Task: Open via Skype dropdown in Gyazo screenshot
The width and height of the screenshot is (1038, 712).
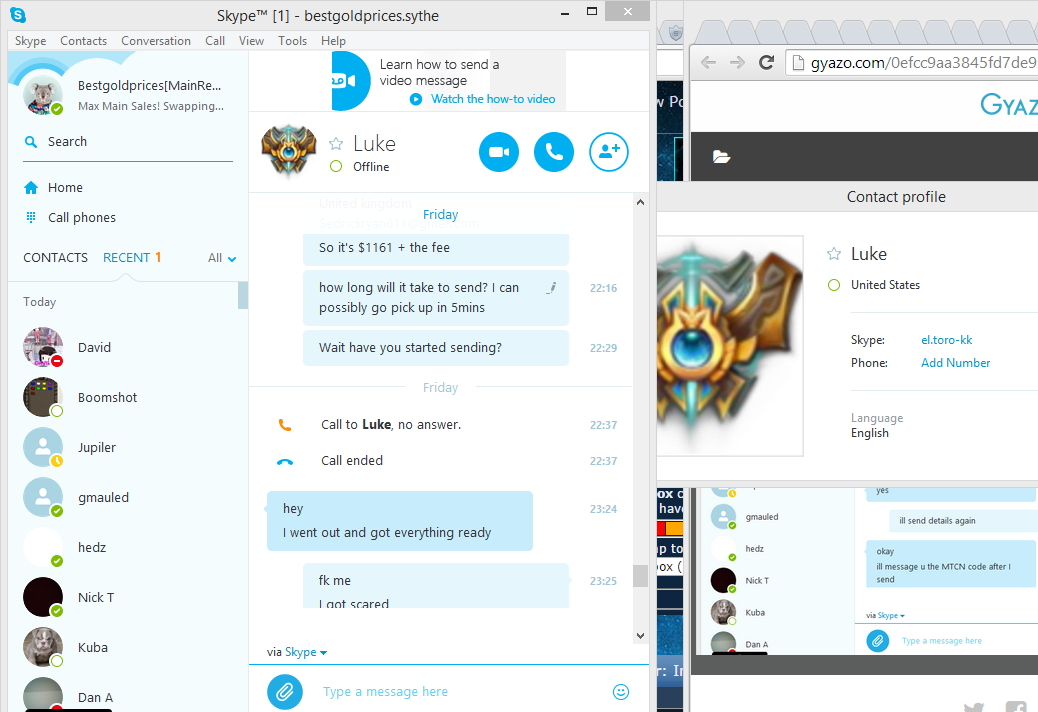Action: click(886, 615)
